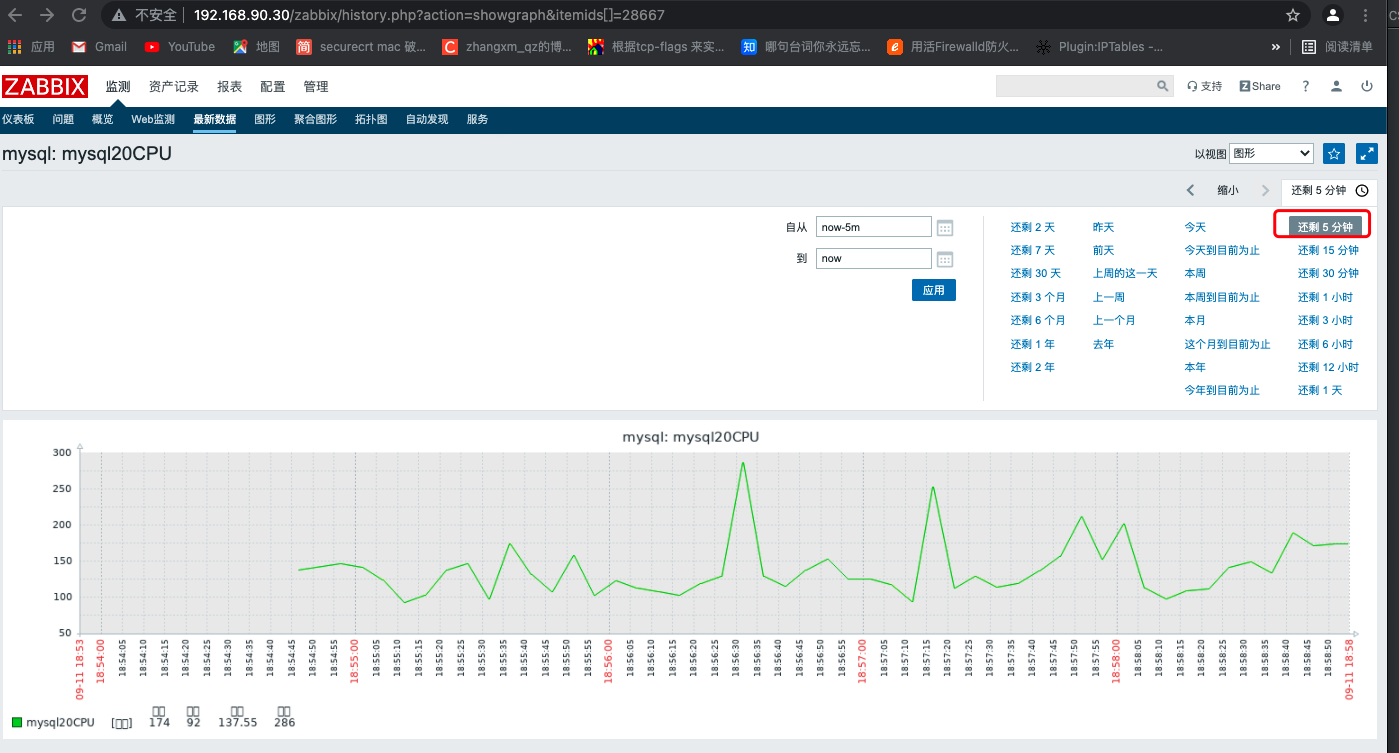The image size is (1399, 753).
Task: Open calendar picker beside the 自从 field
Action: (x=945, y=228)
